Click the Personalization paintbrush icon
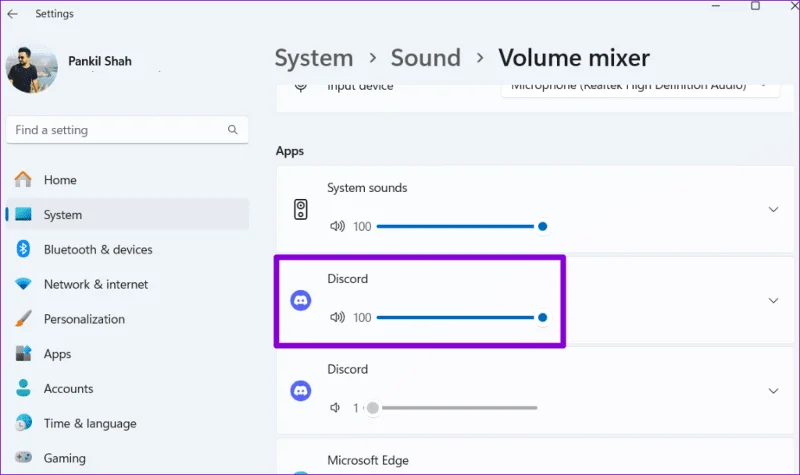This screenshot has width=800, height=475. pyautogui.click(x=23, y=318)
